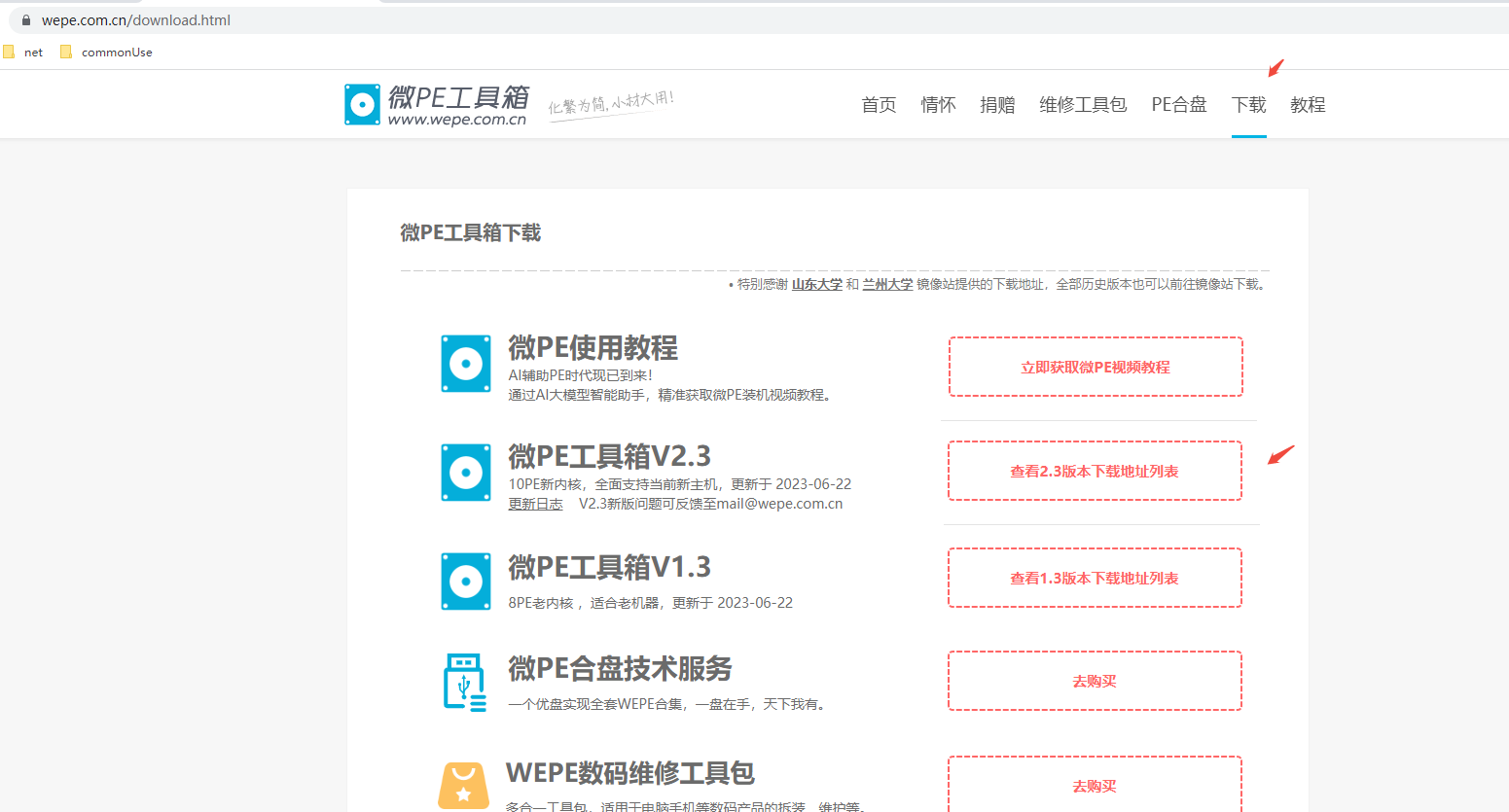Click the 微PE工具箱 site title text
The width and height of the screenshot is (1509, 812).
click(458, 97)
